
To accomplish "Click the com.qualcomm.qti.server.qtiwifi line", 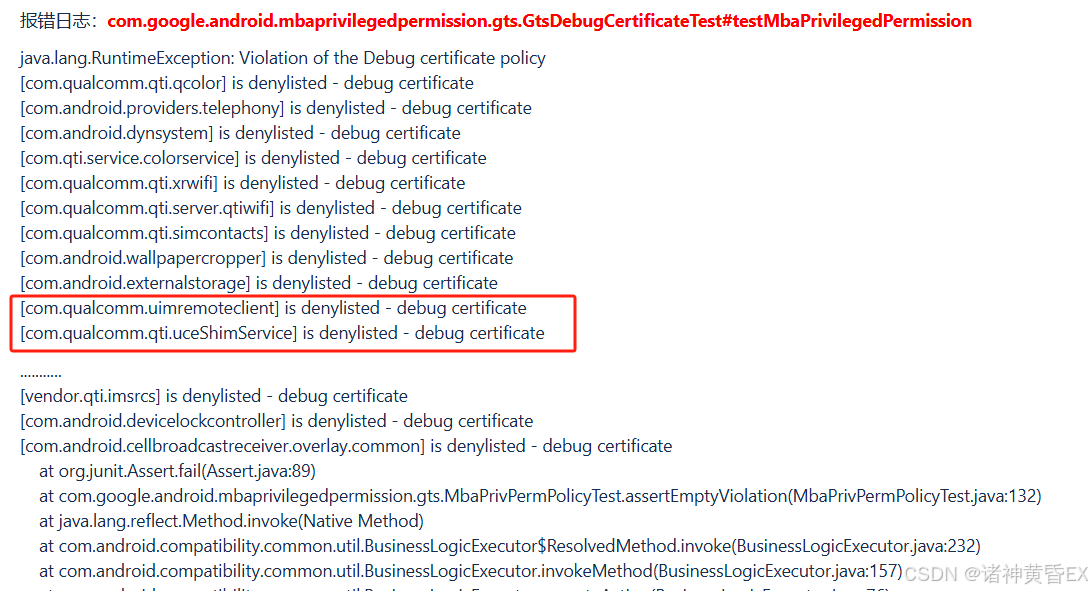I will [271, 209].
